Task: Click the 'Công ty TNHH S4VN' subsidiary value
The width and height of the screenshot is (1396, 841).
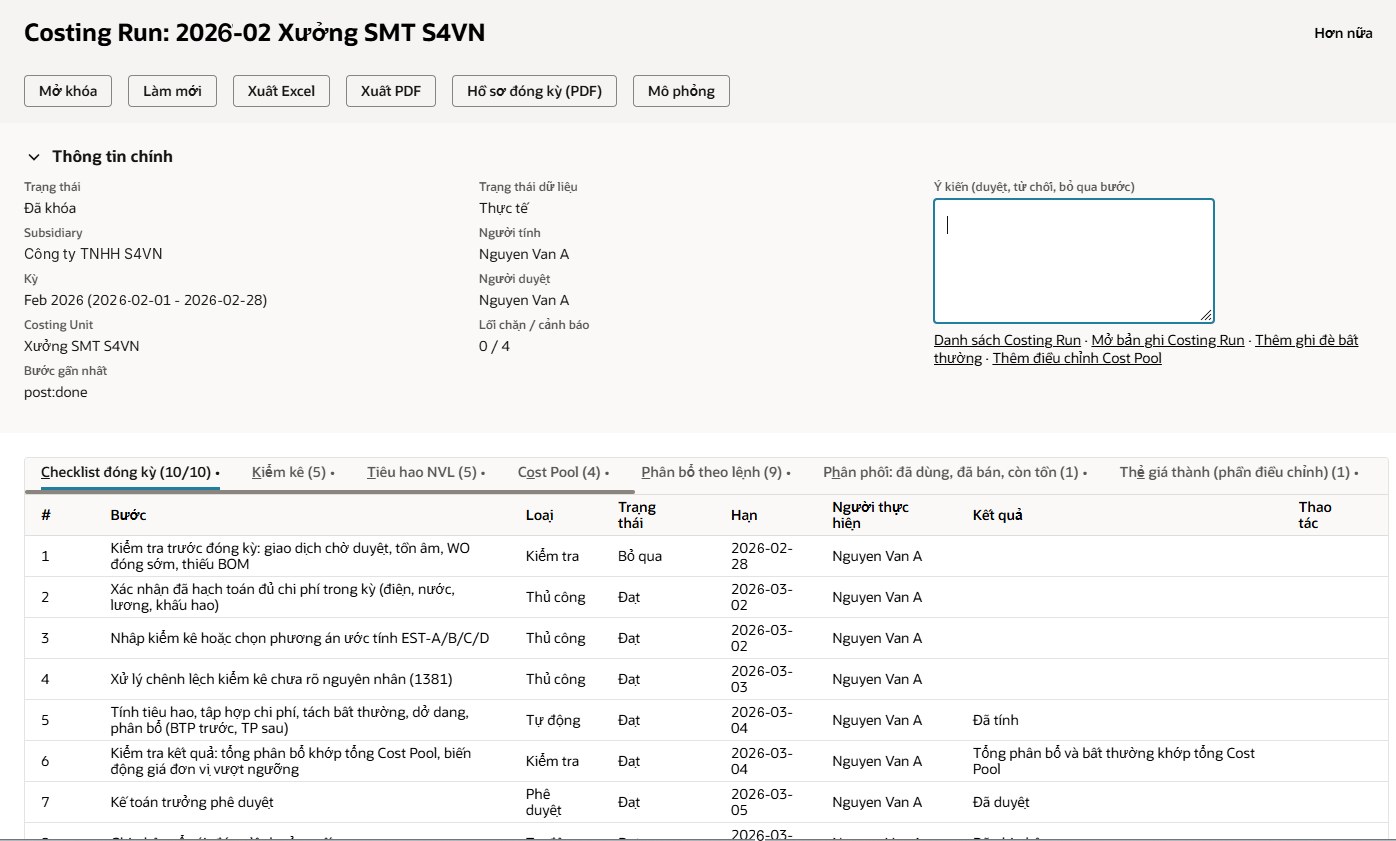Action: point(93,254)
